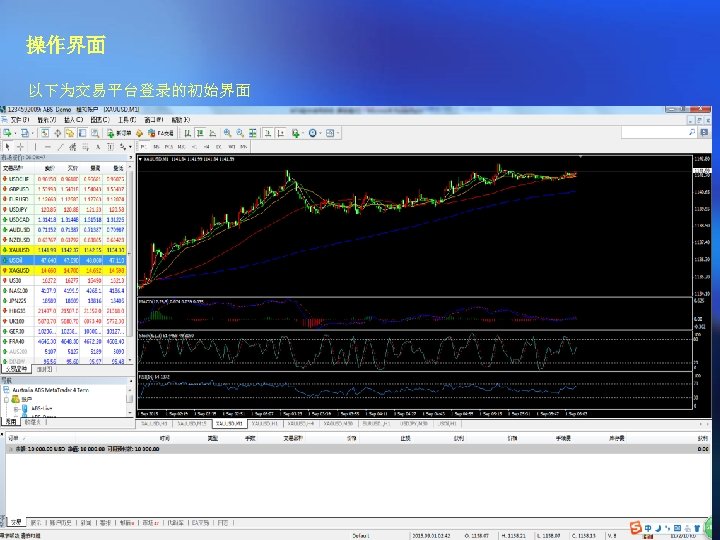Open MetaEditor from the toolbar icon

click(139, 133)
